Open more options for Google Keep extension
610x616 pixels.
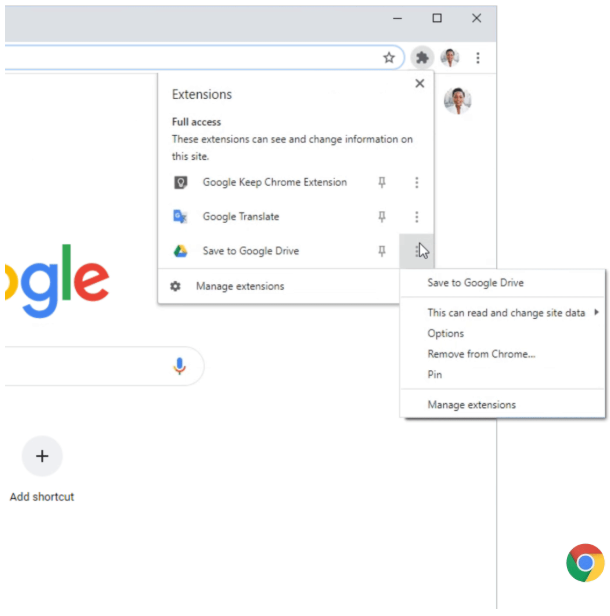pos(417,182)
